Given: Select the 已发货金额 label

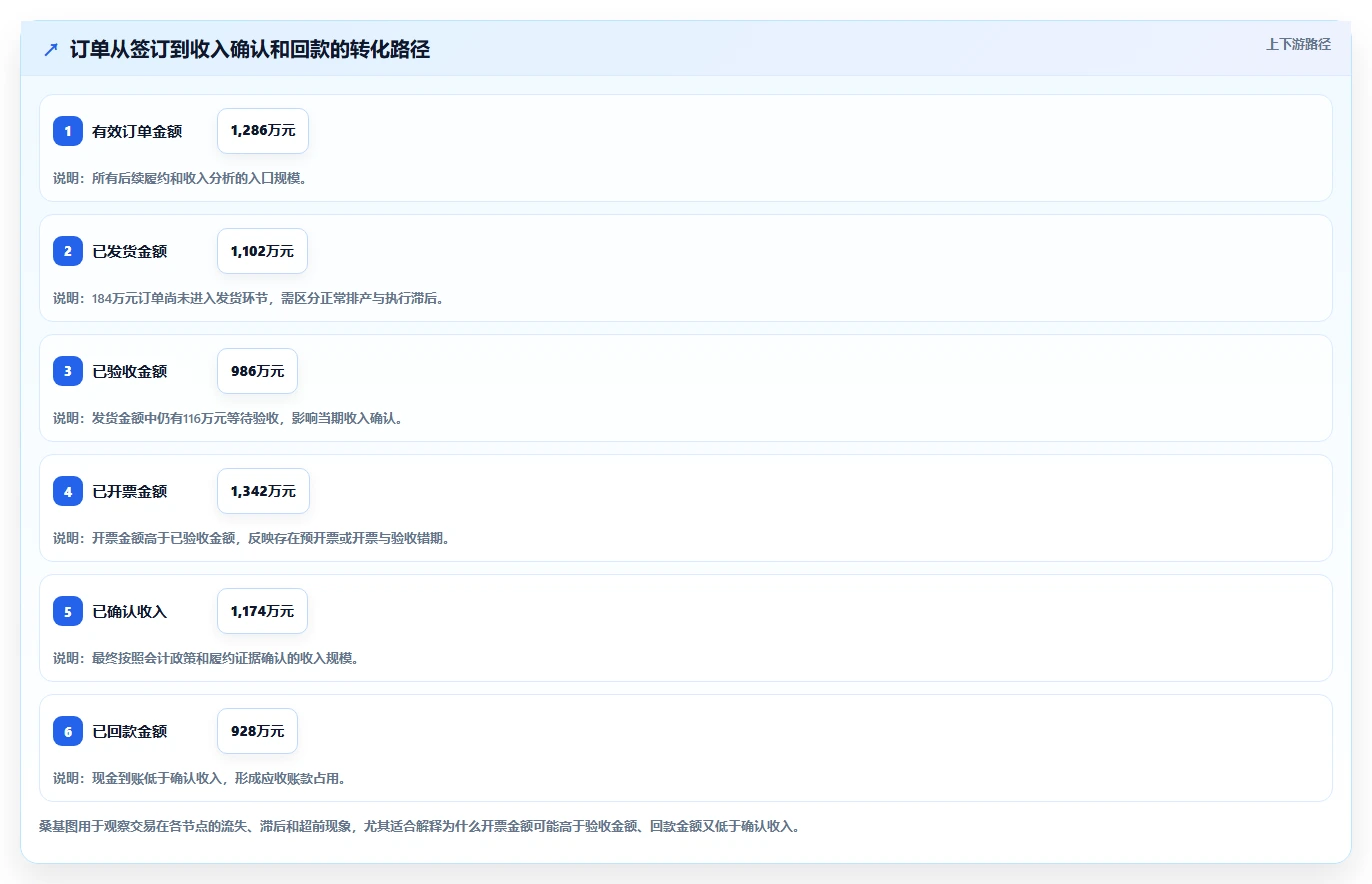Looking at the screenshot, I should click(x=130, y=251).
